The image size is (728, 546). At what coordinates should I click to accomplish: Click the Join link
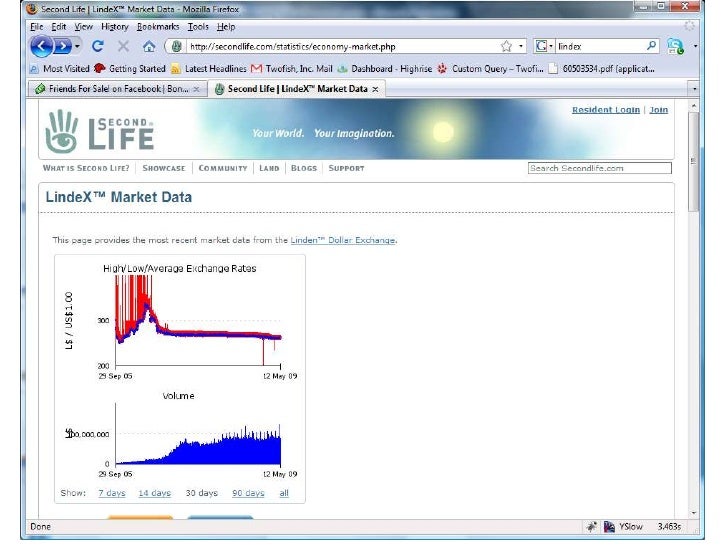coord(658,110)
